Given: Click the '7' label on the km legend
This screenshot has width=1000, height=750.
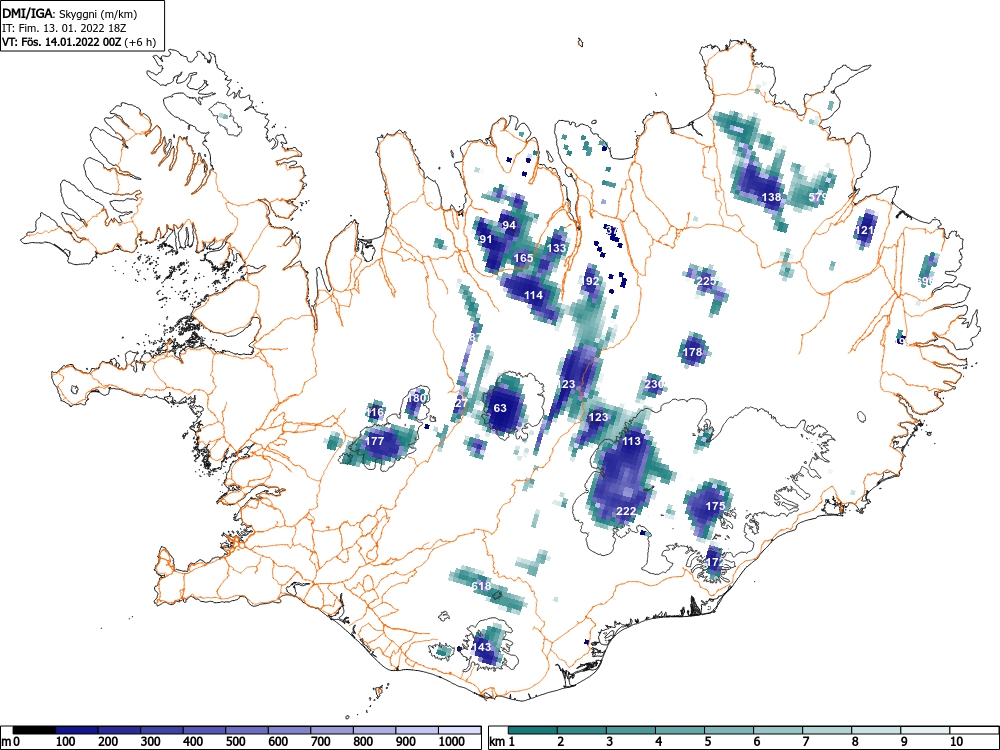Looking at the screenshot, I should (805, 742).
